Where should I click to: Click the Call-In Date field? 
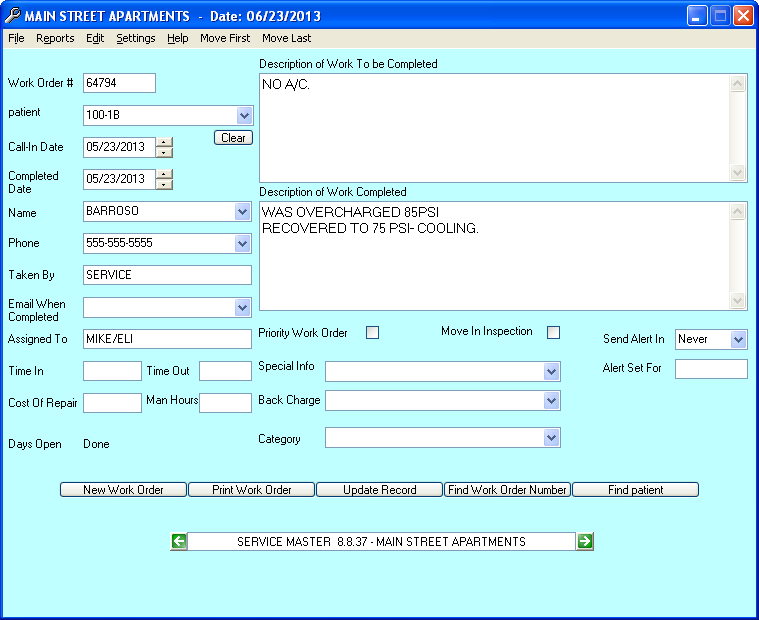pyautogui.click(x=120, y=147)
